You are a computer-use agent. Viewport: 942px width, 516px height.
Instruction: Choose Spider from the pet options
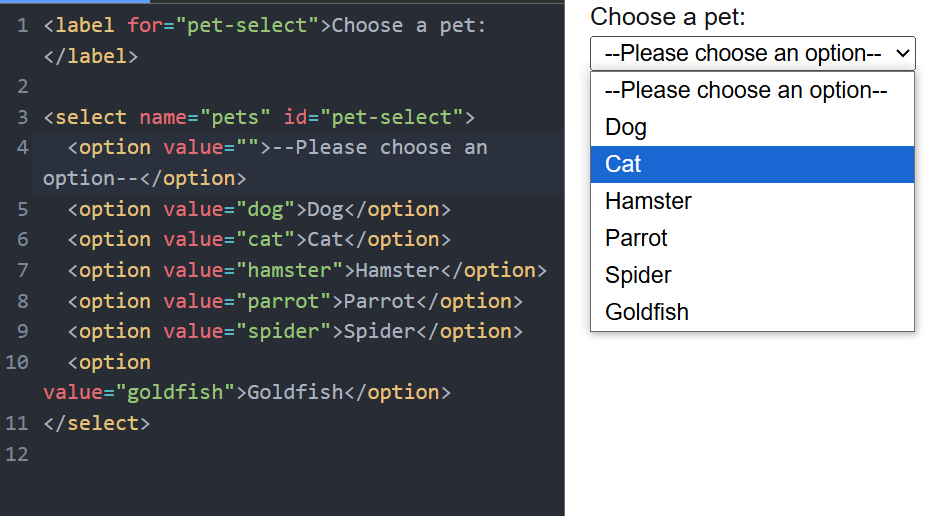(638, 275)
